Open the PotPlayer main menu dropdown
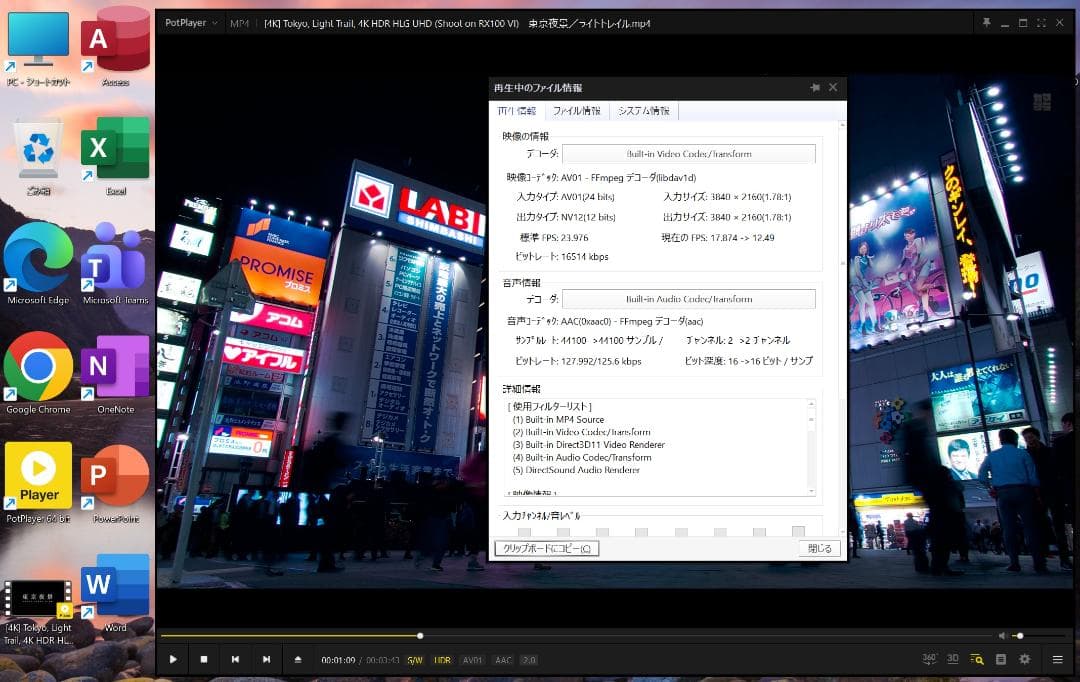This screenshot has height=682, width=1080. click(x=191, y=23)
